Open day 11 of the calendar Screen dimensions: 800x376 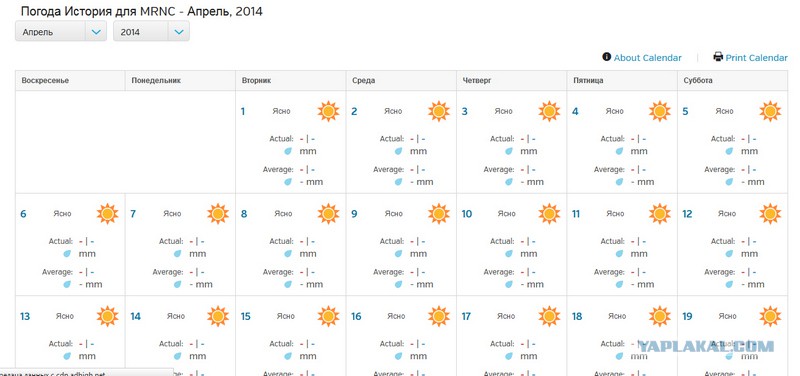click(x=576, y=214)
